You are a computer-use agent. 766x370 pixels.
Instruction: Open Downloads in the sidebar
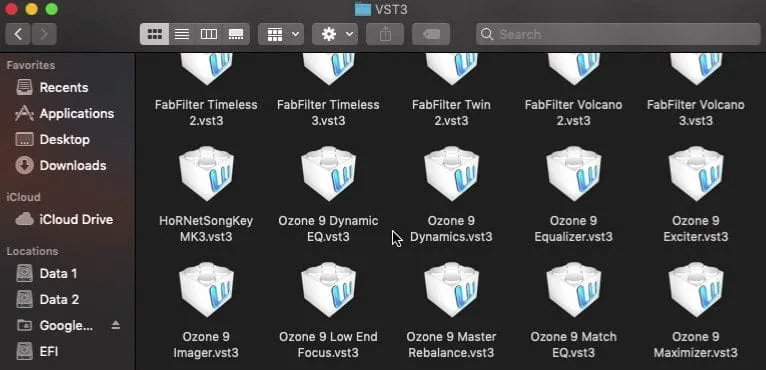click(x=67, y=165)
